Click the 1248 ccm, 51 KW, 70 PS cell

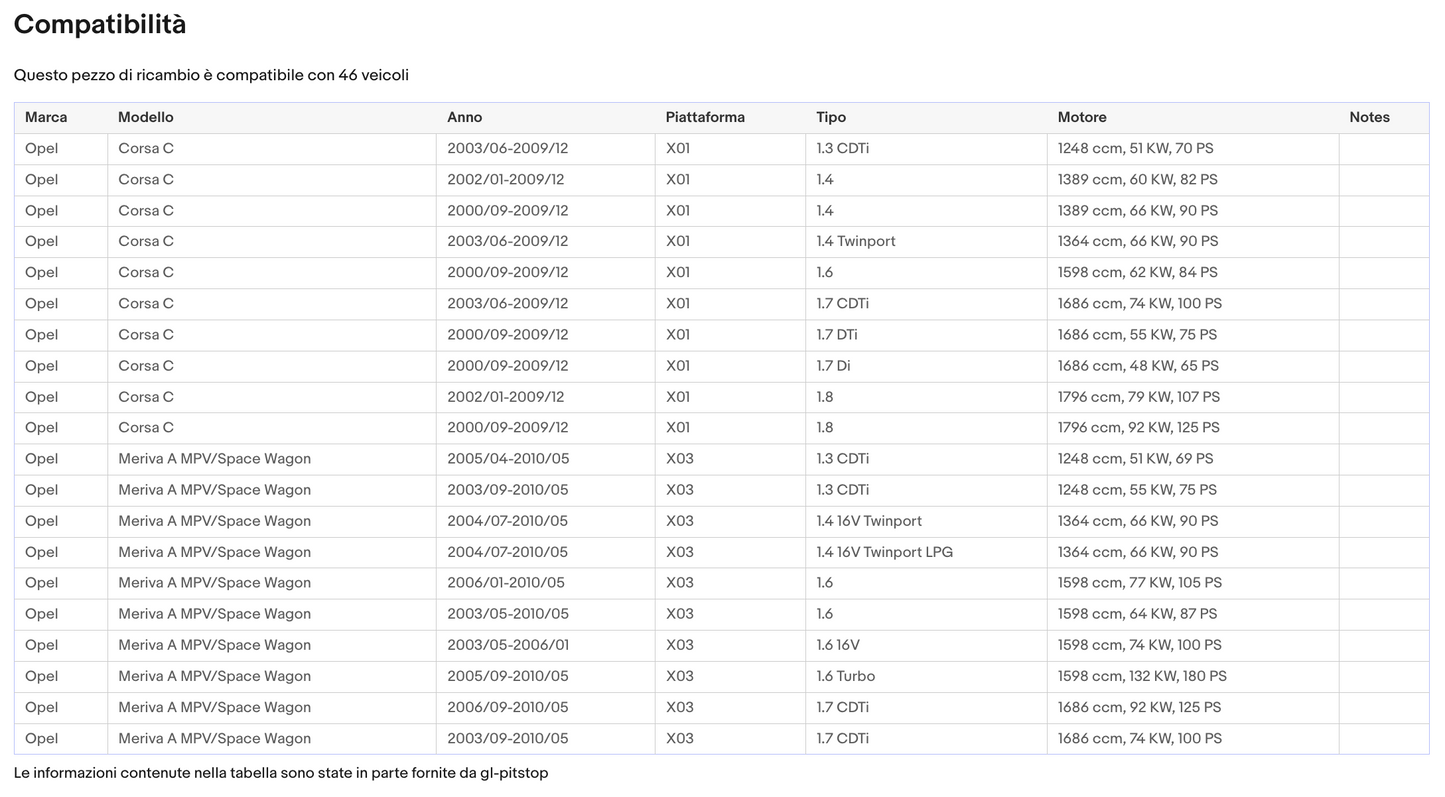click(1135, 148)
